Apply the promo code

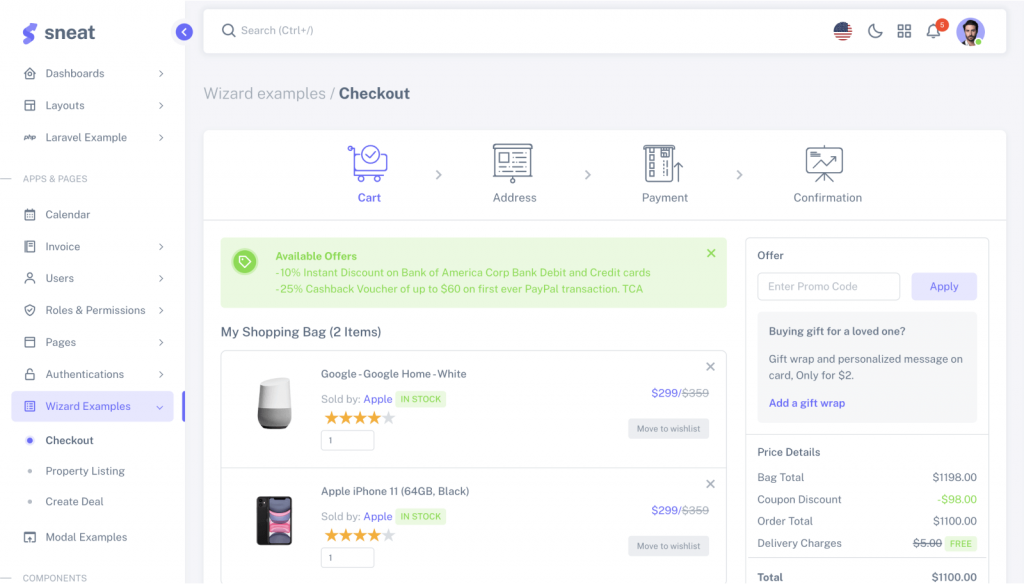pyautogui.click(x=943, y=286)
